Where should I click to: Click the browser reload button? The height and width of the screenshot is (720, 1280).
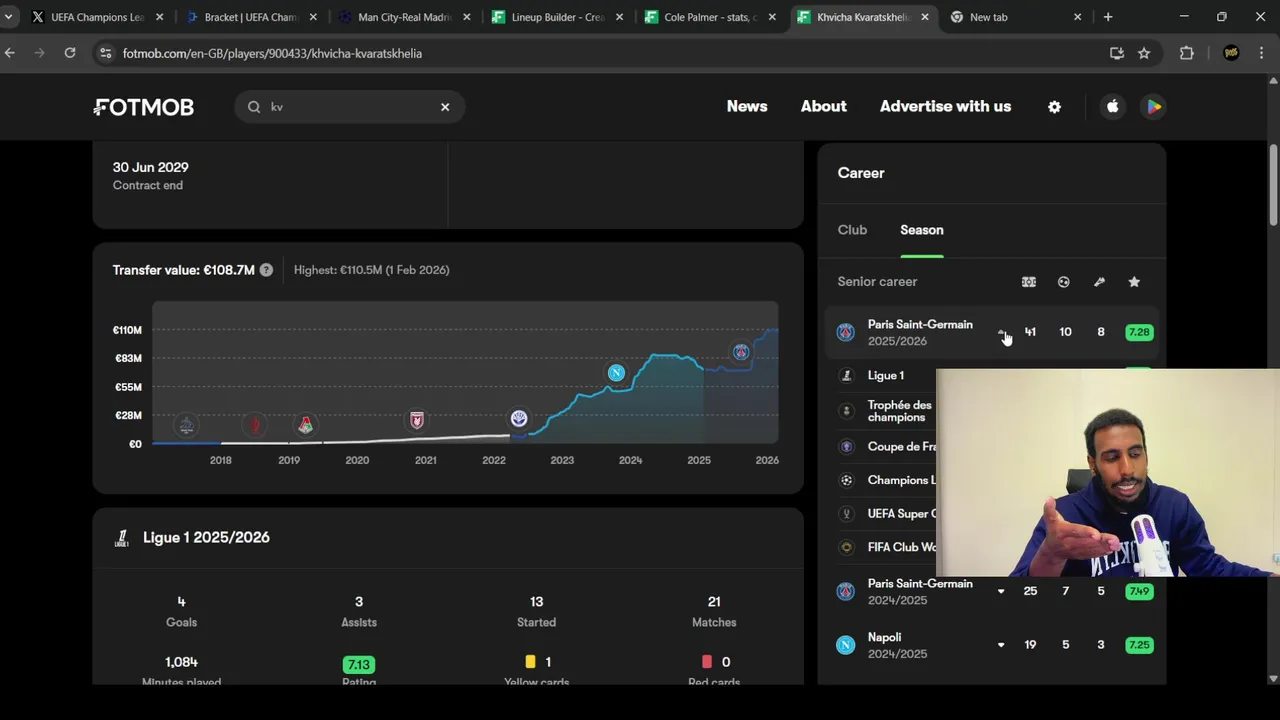pyautogui.click(x=70, y=53)
